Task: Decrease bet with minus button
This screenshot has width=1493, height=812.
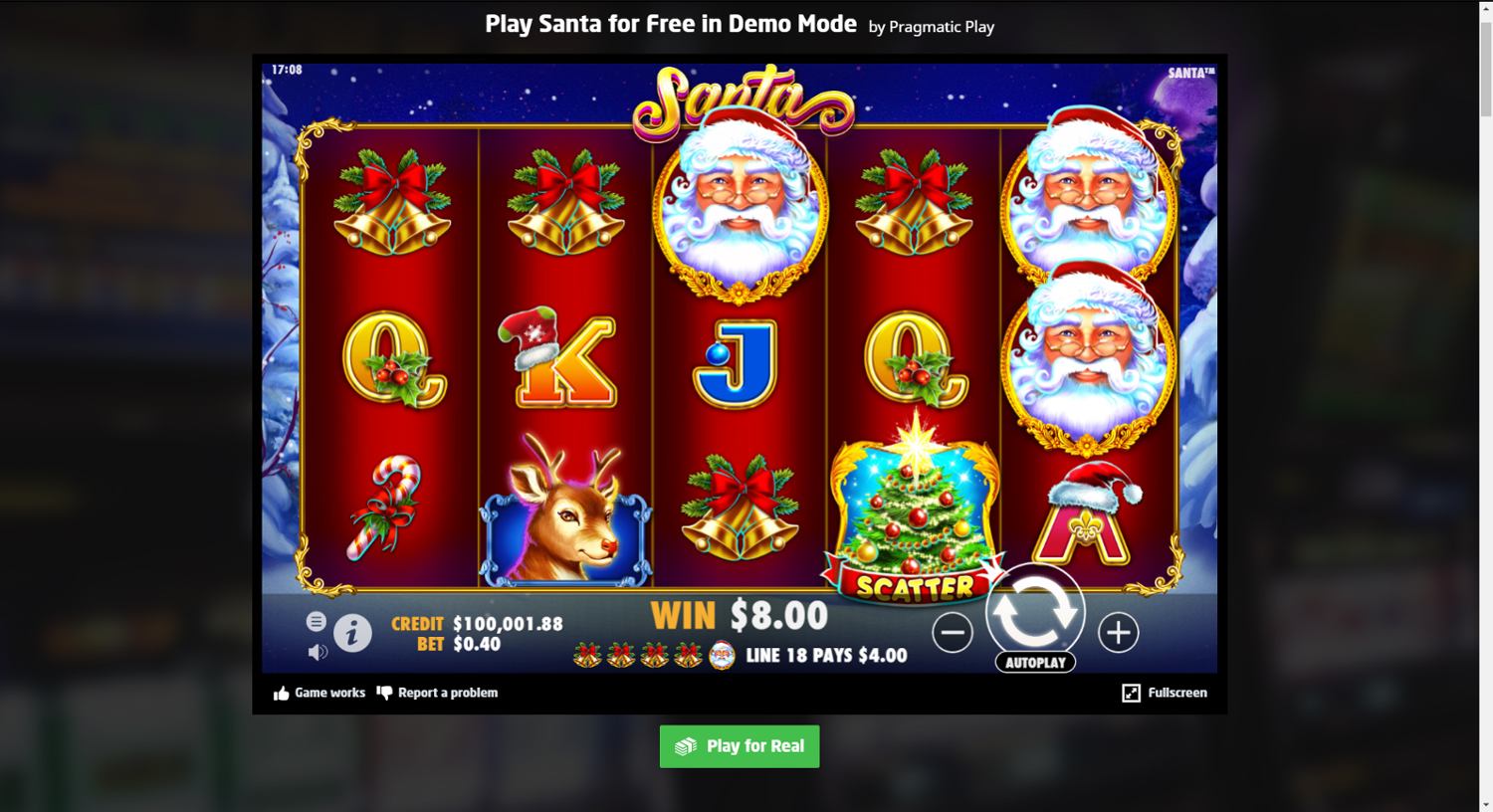Action: [953, 633]
